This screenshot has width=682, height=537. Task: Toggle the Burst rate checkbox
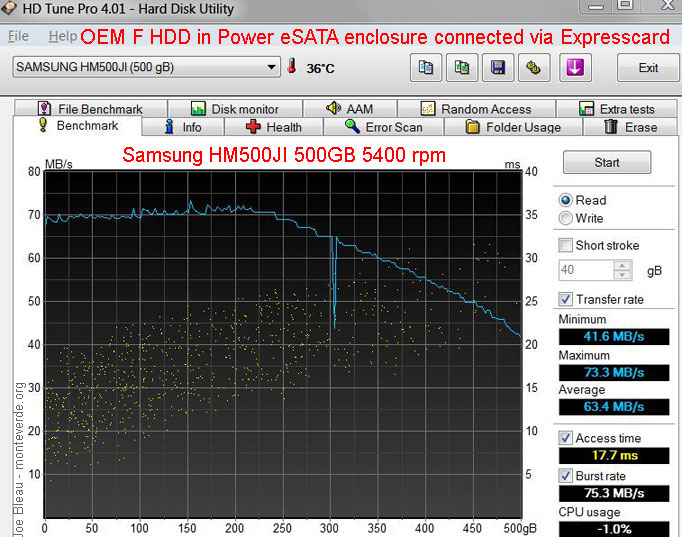565,476
